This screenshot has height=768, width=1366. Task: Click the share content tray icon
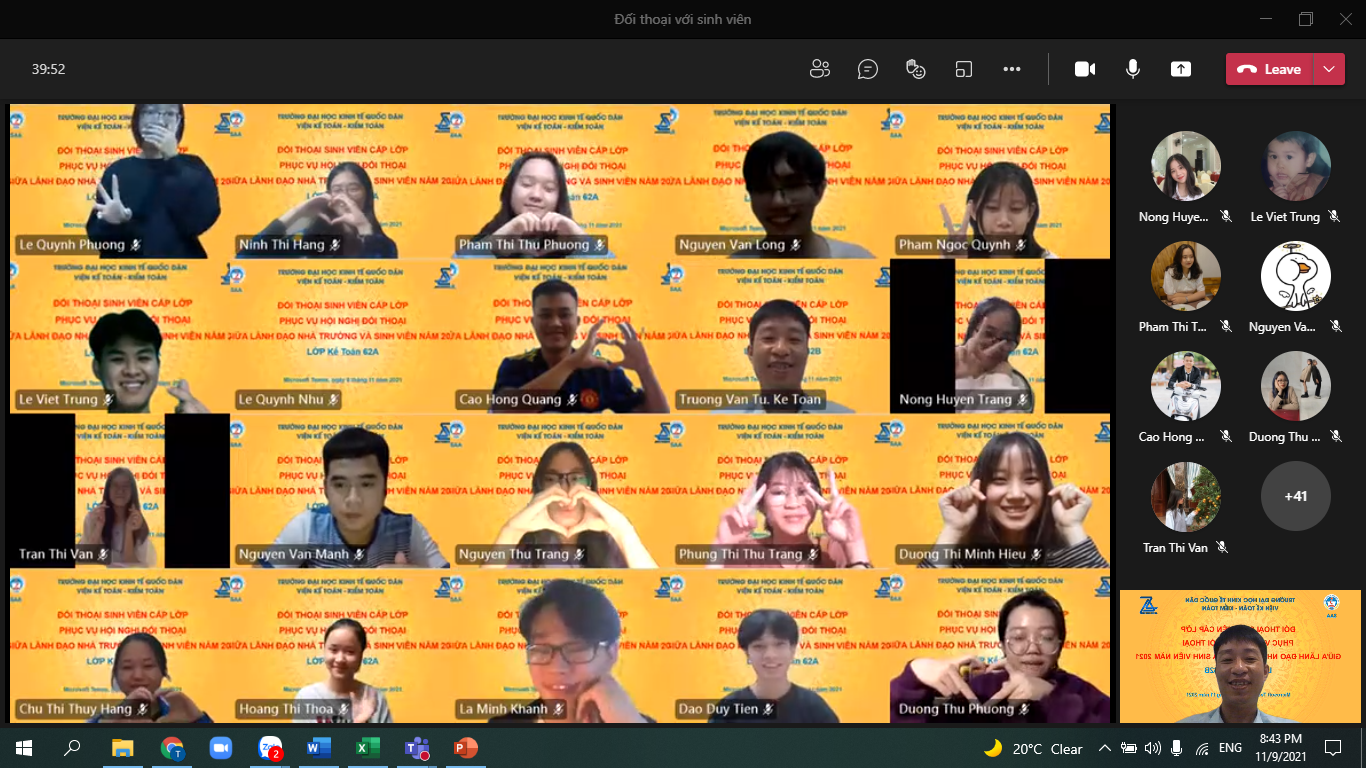point(1180,69)
